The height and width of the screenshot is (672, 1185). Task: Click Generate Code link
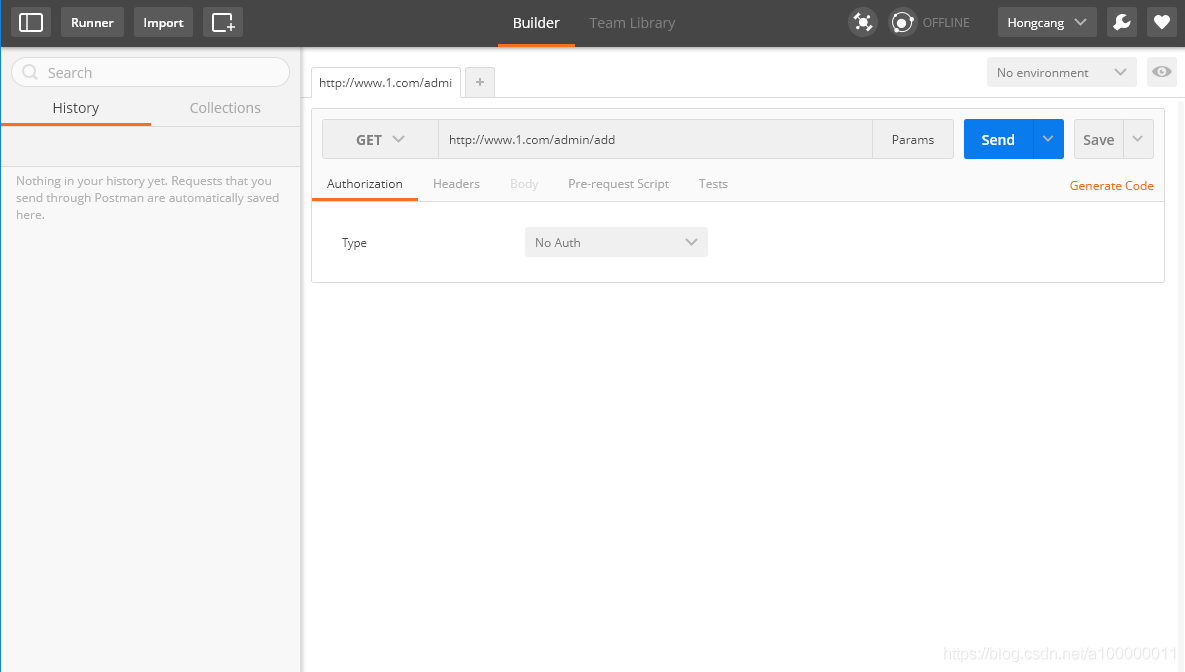click(1111, 185)
